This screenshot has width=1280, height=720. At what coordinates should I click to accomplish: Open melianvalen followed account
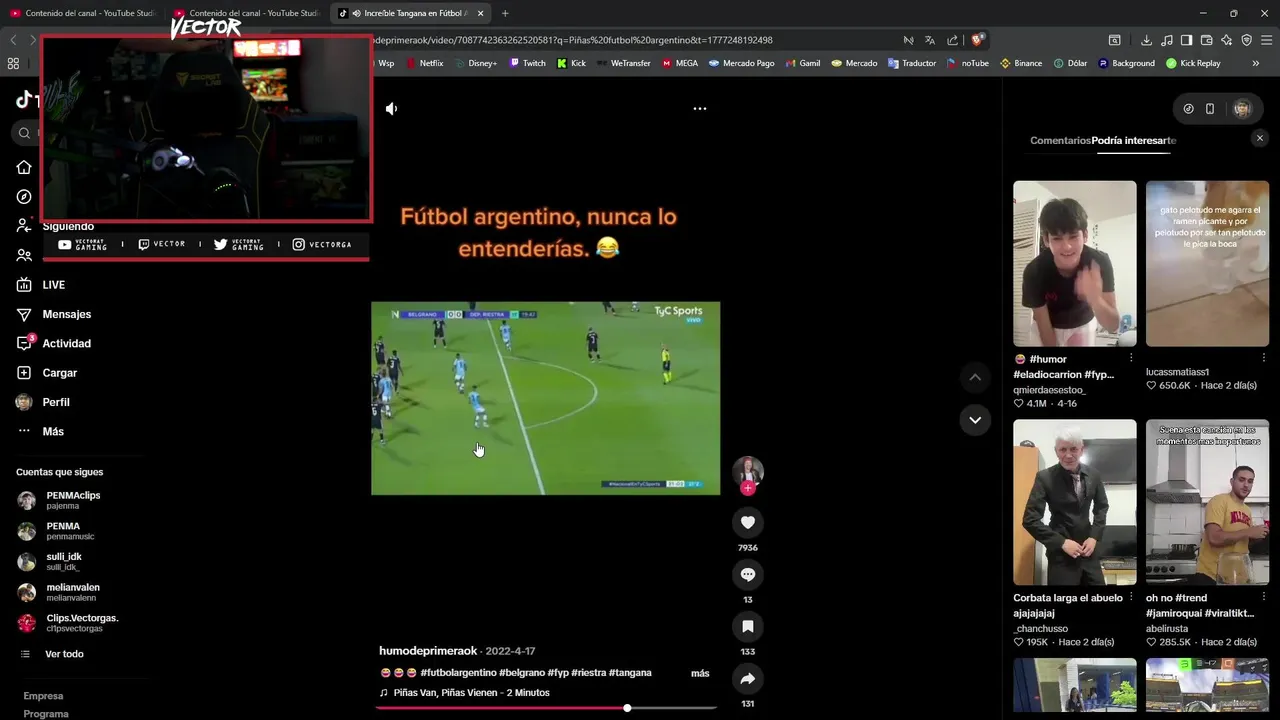72,592
